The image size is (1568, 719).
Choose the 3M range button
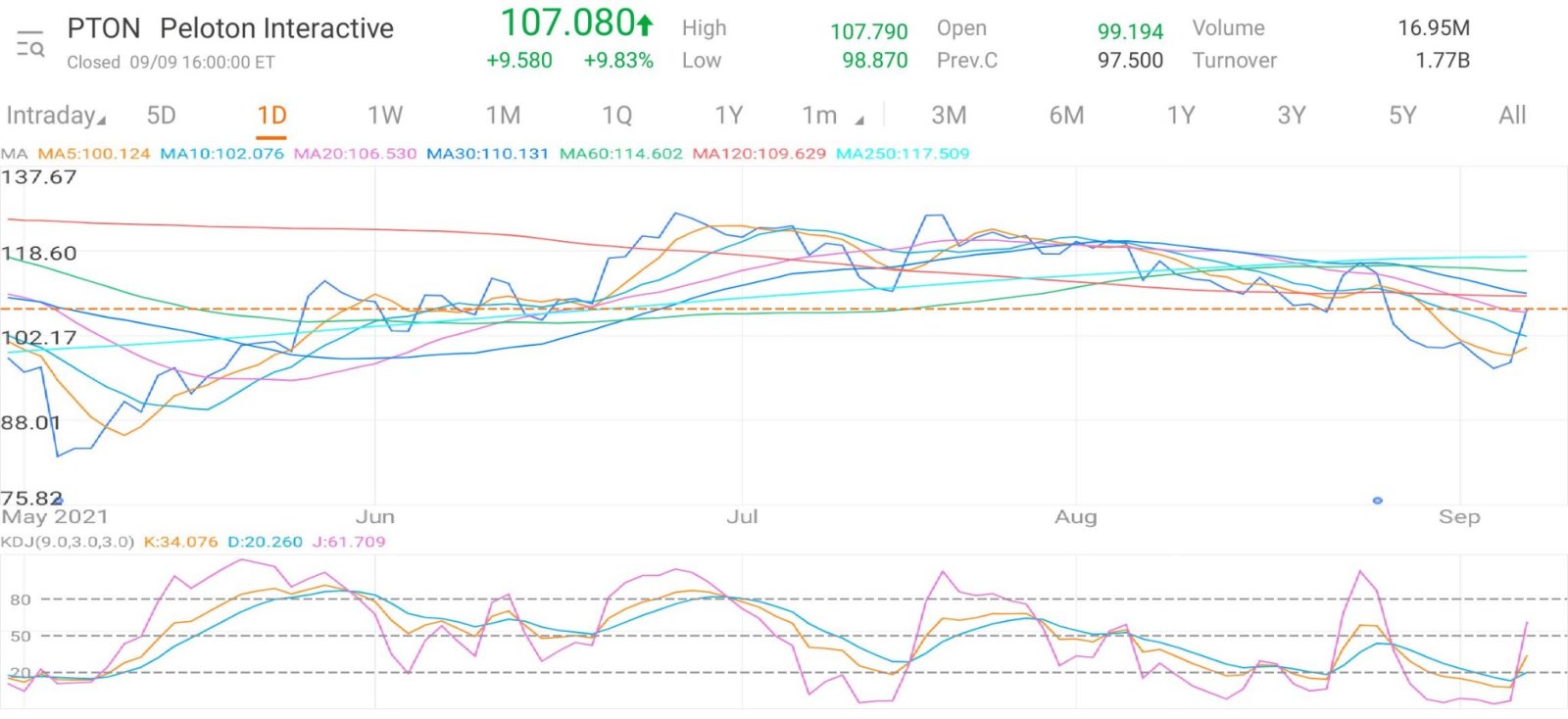948,116
